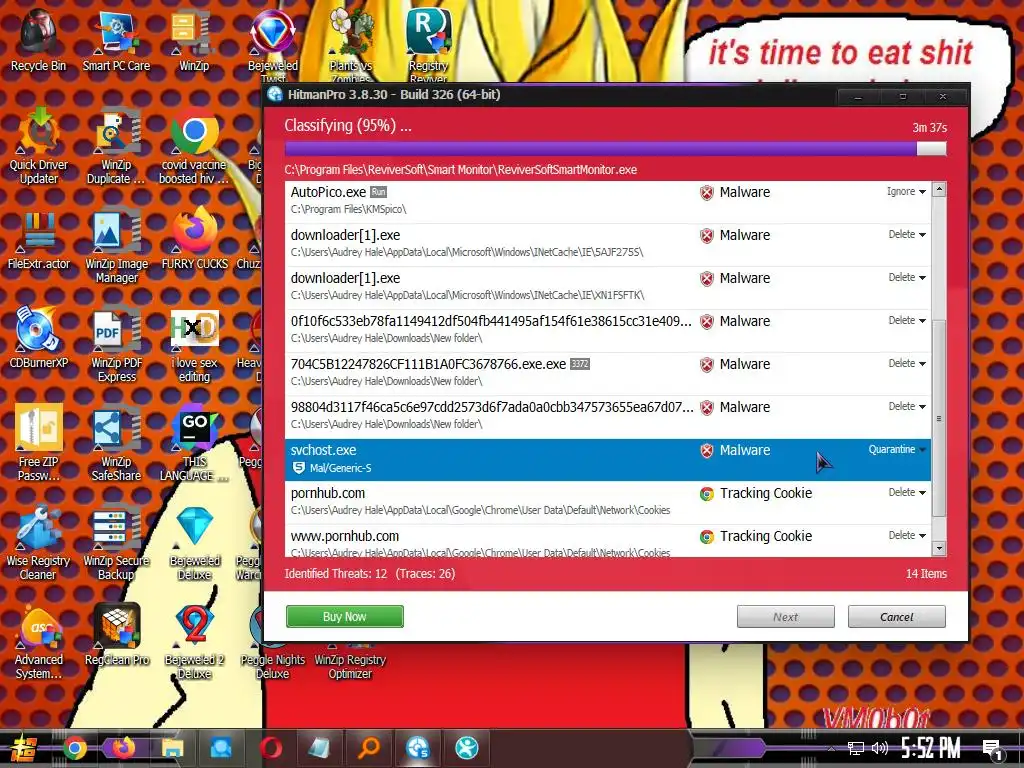Open Delete dropdown for XN1FSFTK downloader[1].exe
The height and width of the screenshot is (768, 1024).
907,278
